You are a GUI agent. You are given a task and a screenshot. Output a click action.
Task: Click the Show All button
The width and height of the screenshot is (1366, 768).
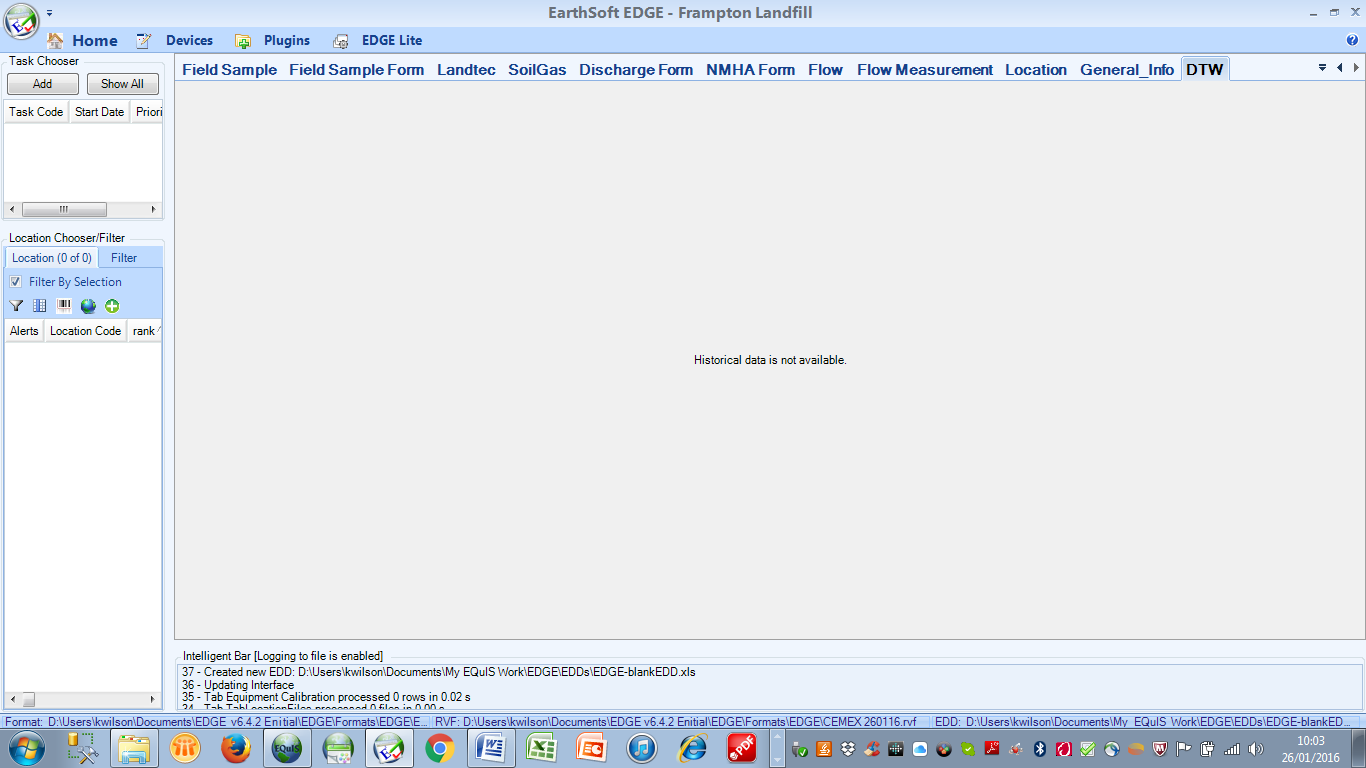click(x=123, y=84)
